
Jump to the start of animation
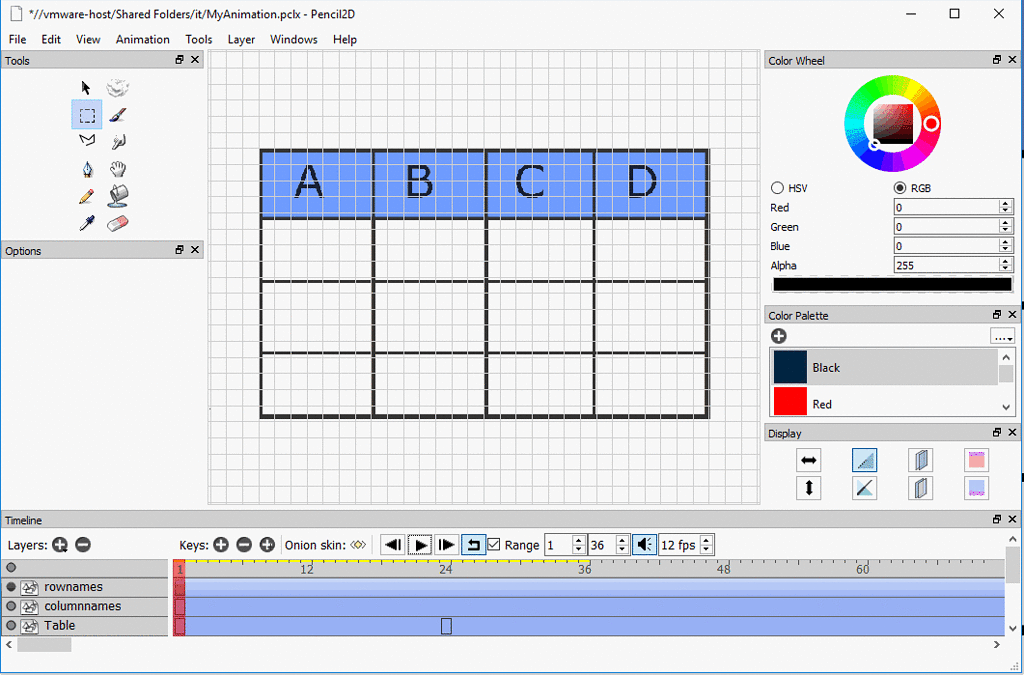pos(393,544)
